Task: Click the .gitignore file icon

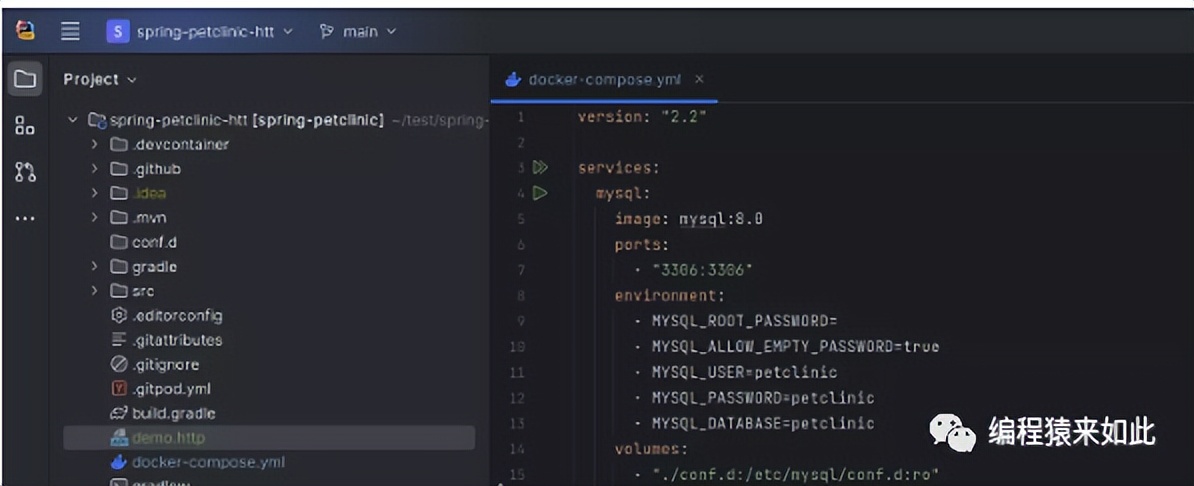Action: coord(118,364)
